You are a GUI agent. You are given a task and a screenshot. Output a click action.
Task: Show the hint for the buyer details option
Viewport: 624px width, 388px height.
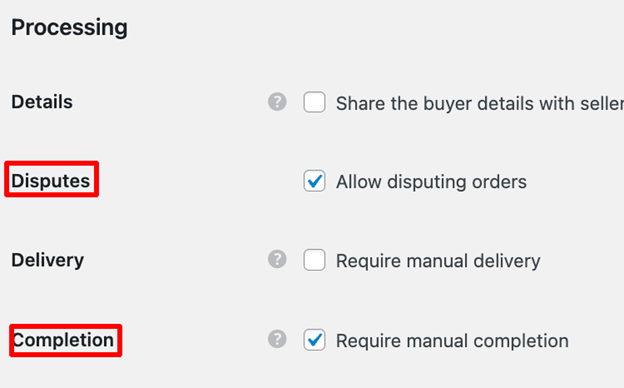[277, 102]
